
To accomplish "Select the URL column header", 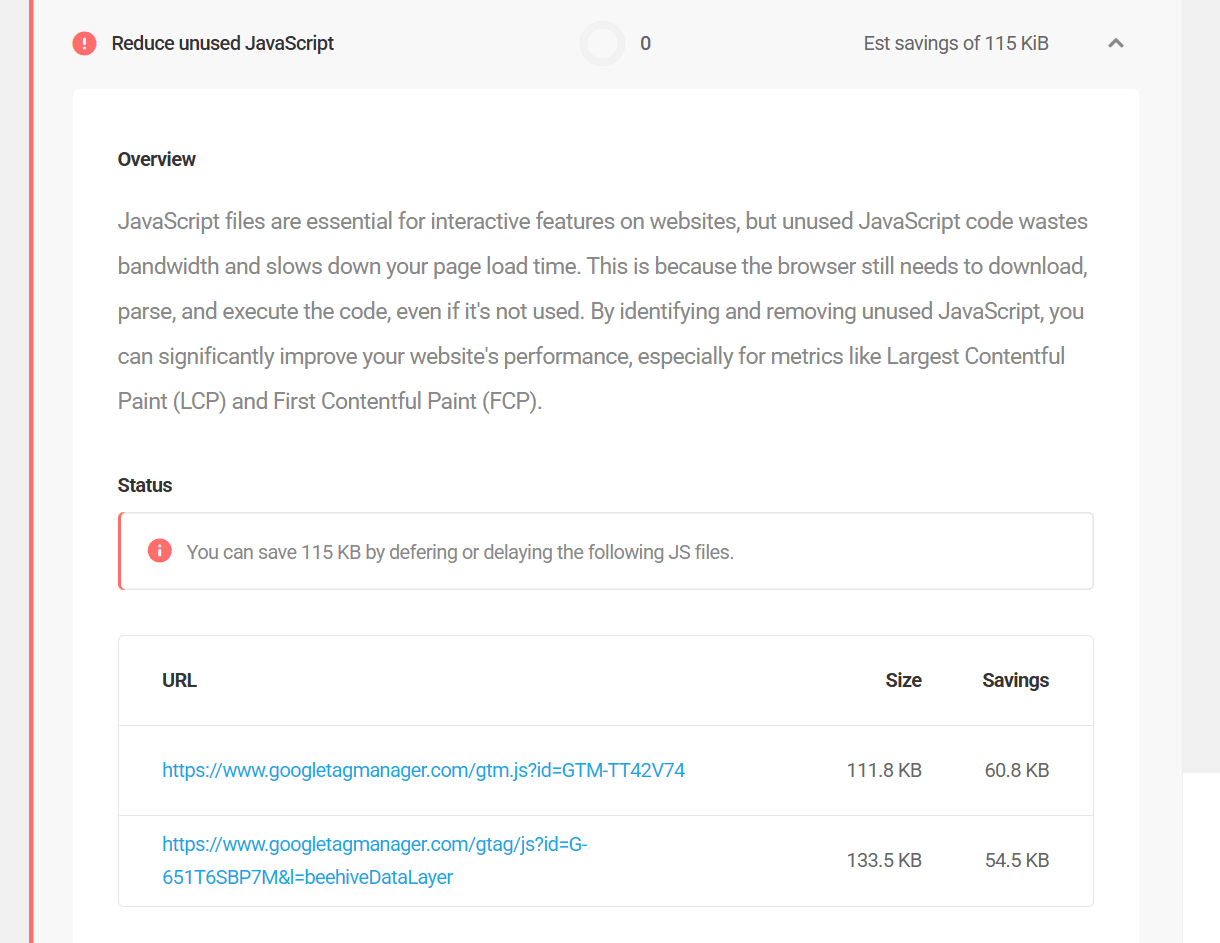I will (x=179, y=680).
